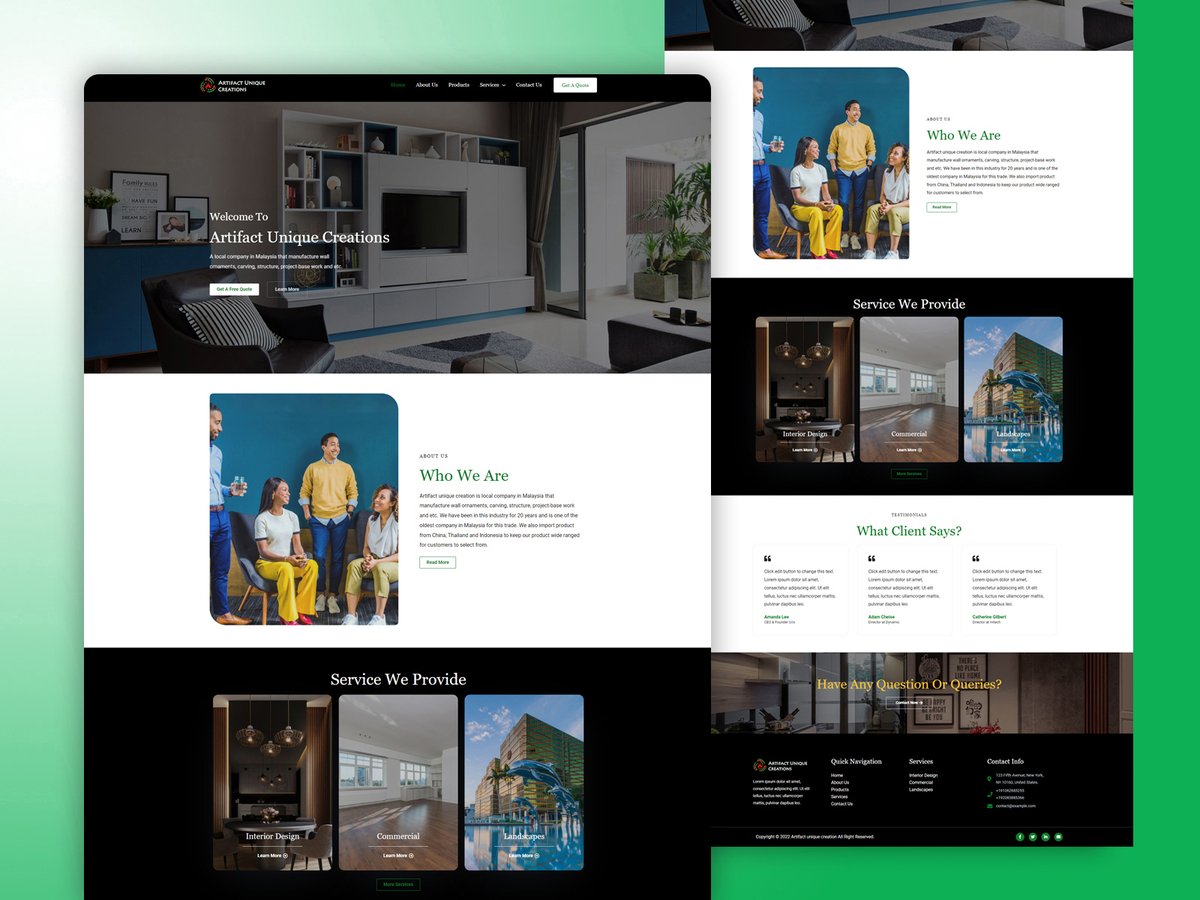Open the Contact Us item in the header menu
The height and width of the screenshot is (900, 1200).
pos(529,85)
